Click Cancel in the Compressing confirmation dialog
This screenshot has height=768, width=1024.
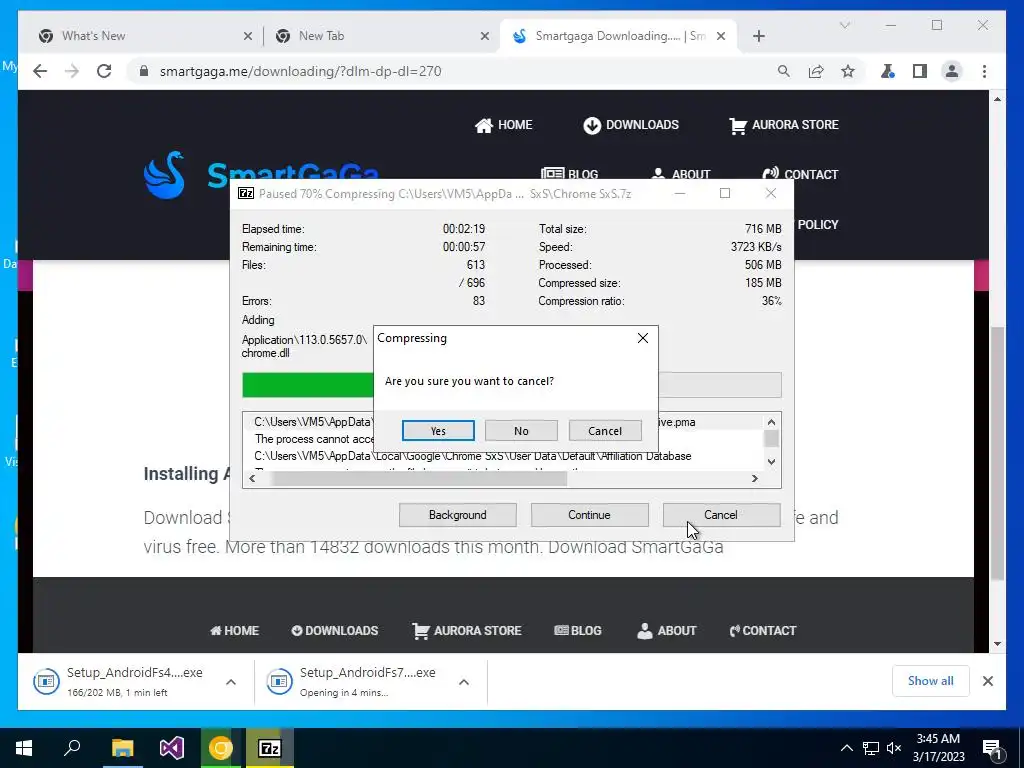pyautogui.click(x=605, y=431)
